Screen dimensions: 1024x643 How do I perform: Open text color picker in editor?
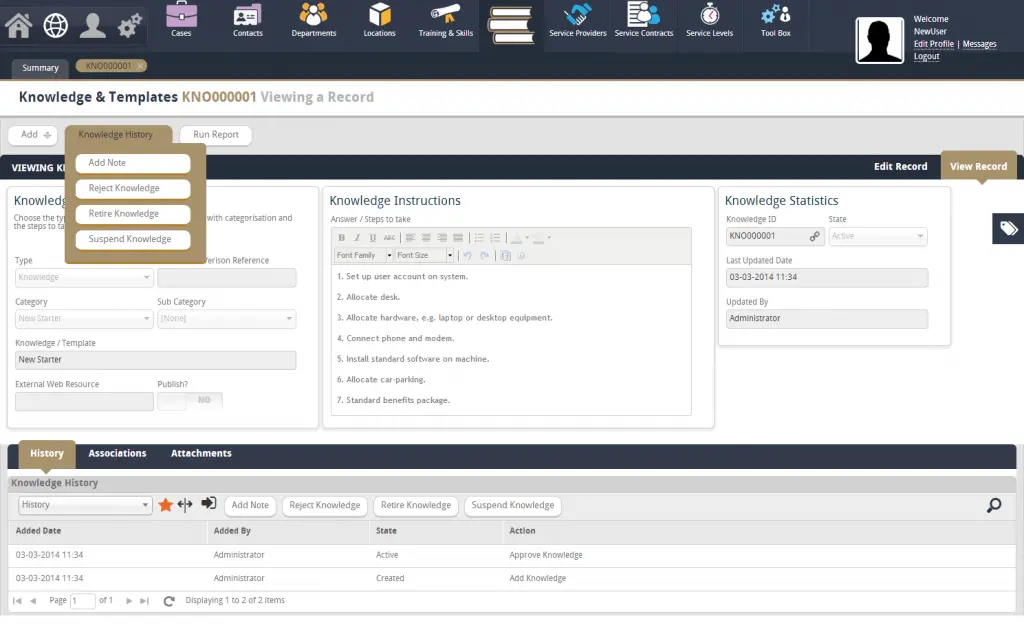tap(519, 238)
